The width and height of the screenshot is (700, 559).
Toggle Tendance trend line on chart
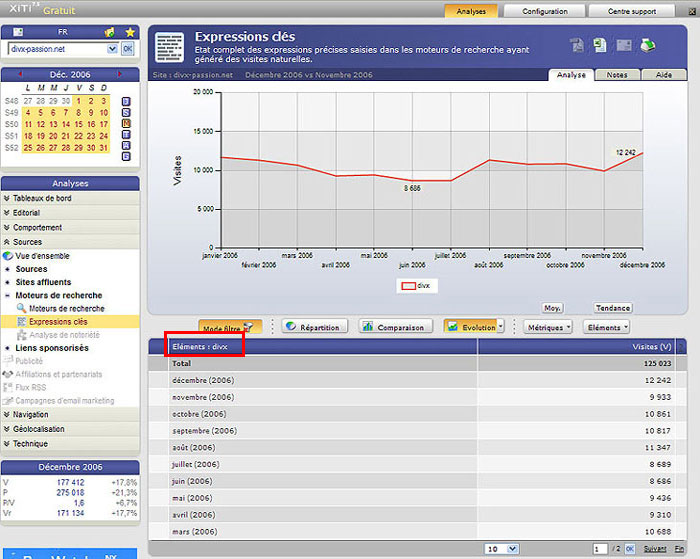pyautogui.click(x=613, y=308)
